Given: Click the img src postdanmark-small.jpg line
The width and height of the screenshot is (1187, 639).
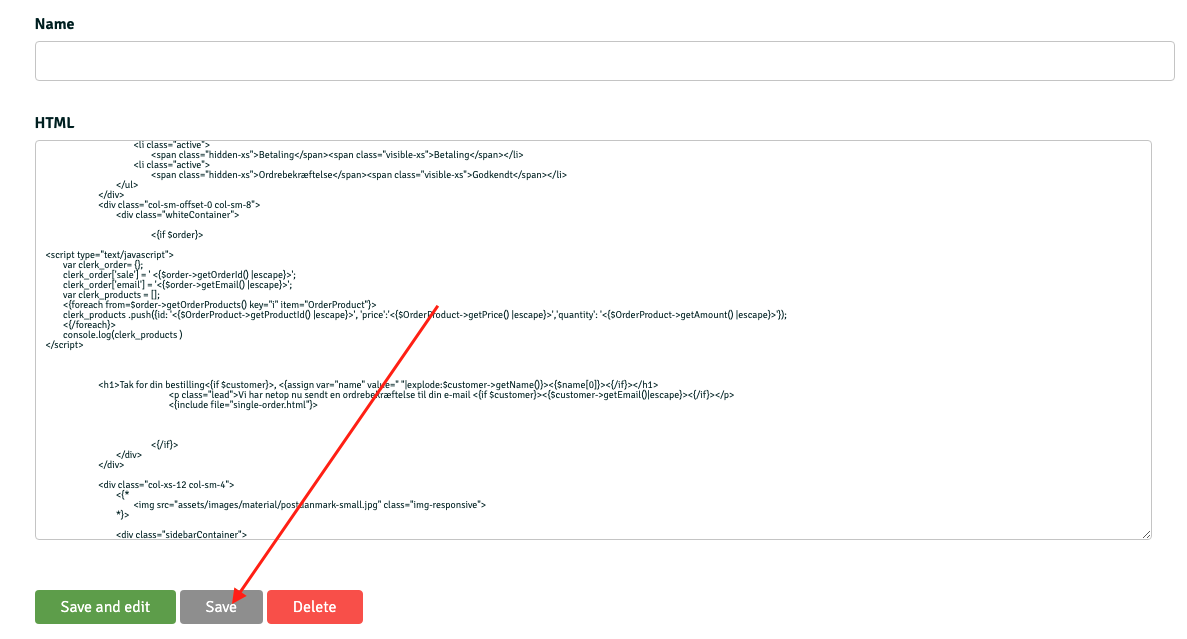Looking at the screenshot, I should point(309,505).
